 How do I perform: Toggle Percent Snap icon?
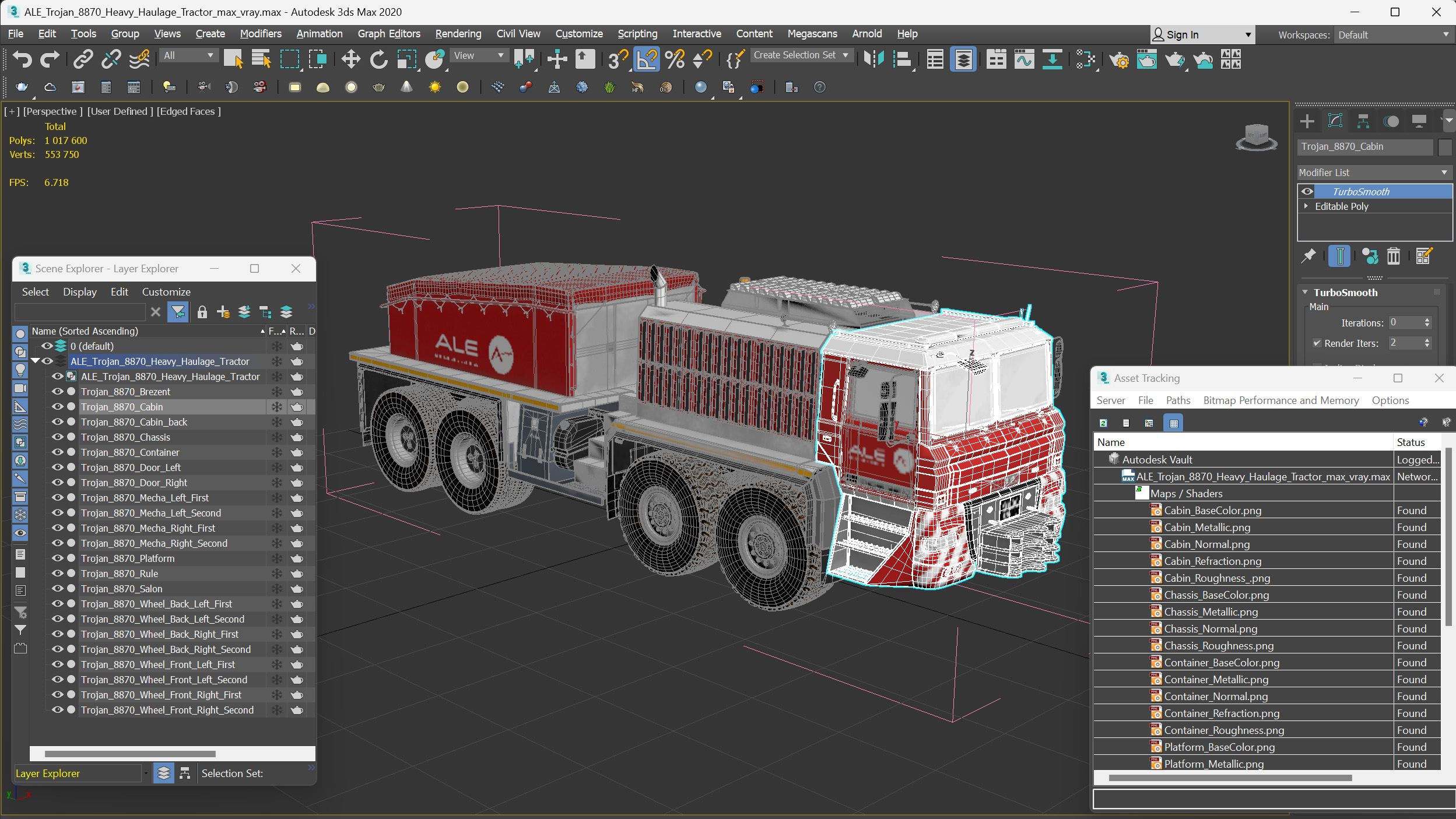(675, 59)
